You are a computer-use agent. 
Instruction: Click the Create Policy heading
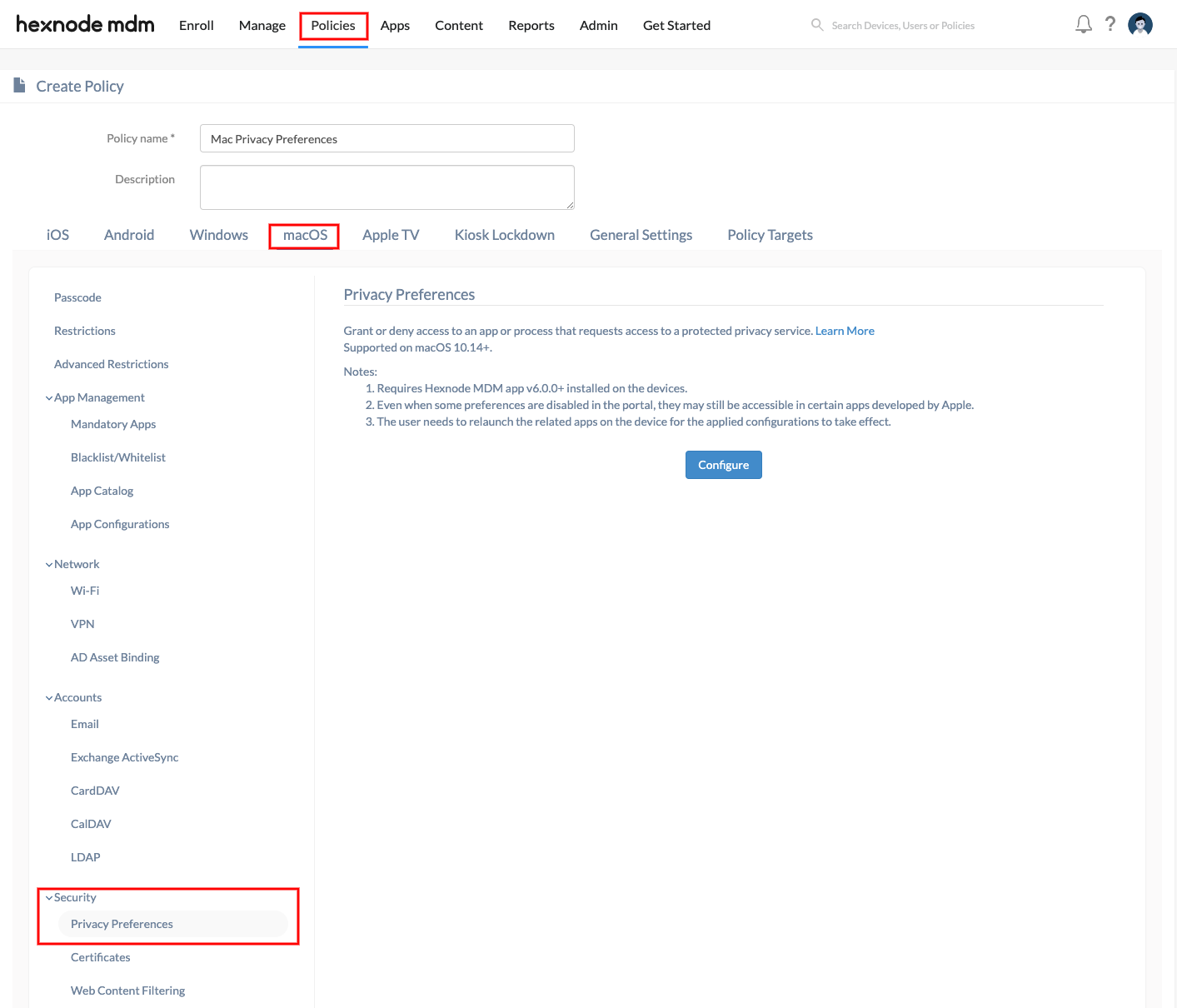click(x=80, y=86)
